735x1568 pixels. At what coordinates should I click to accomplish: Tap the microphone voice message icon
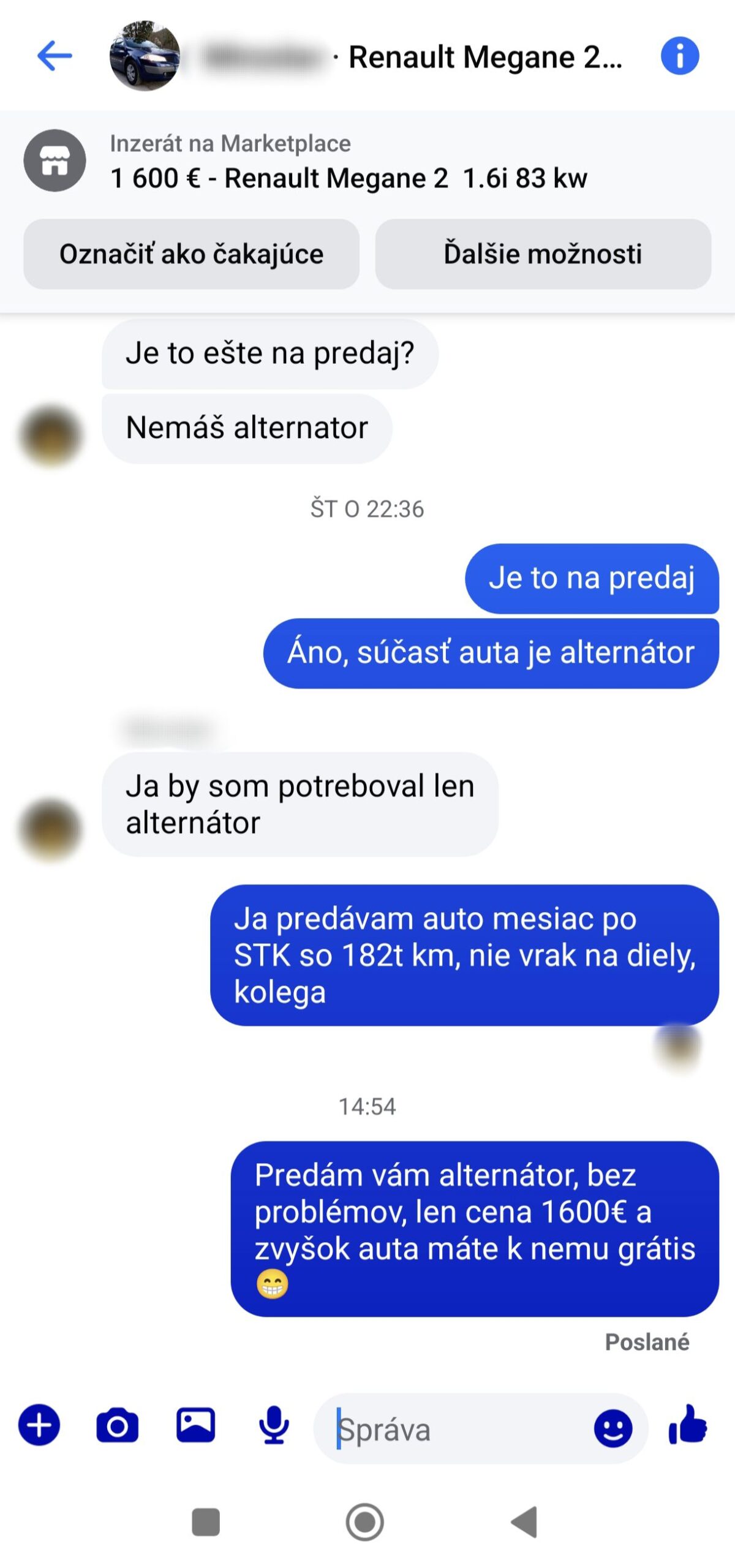[274, 1425]
